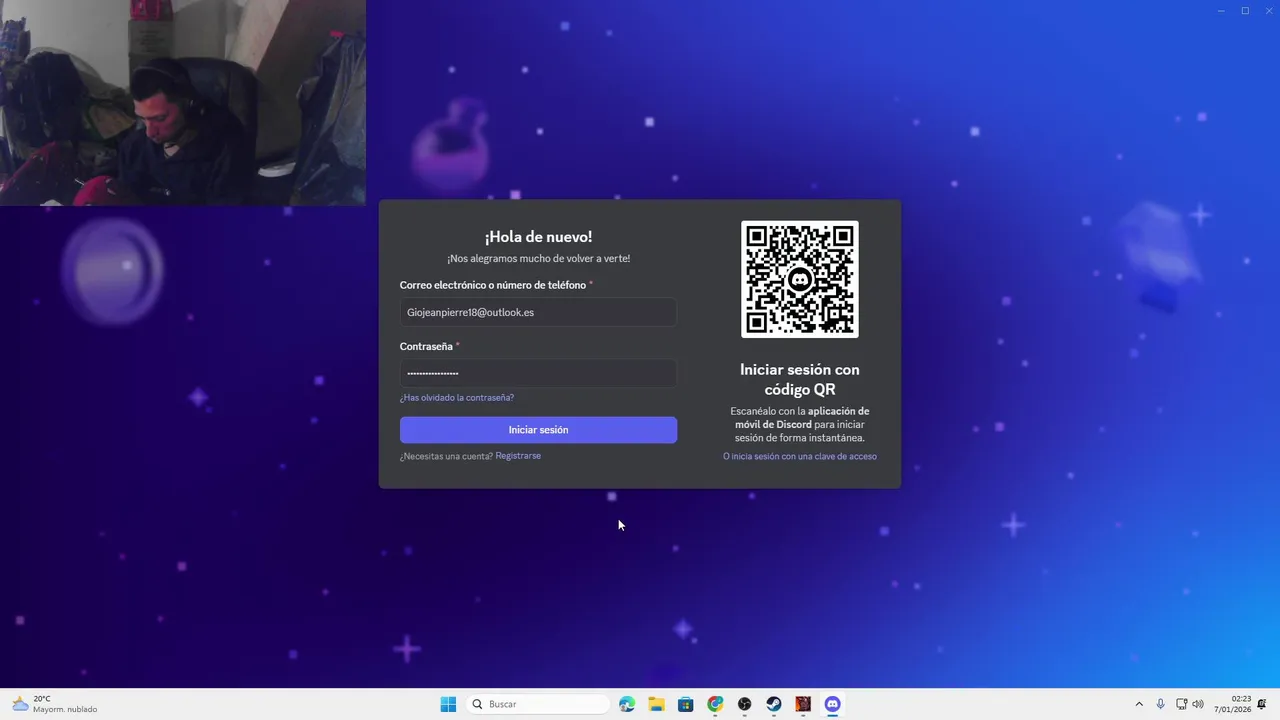This screenshot has height=720, width=1280.
Task: Switch to Google Chrome in the taskbar
Action: coord(715,704)
